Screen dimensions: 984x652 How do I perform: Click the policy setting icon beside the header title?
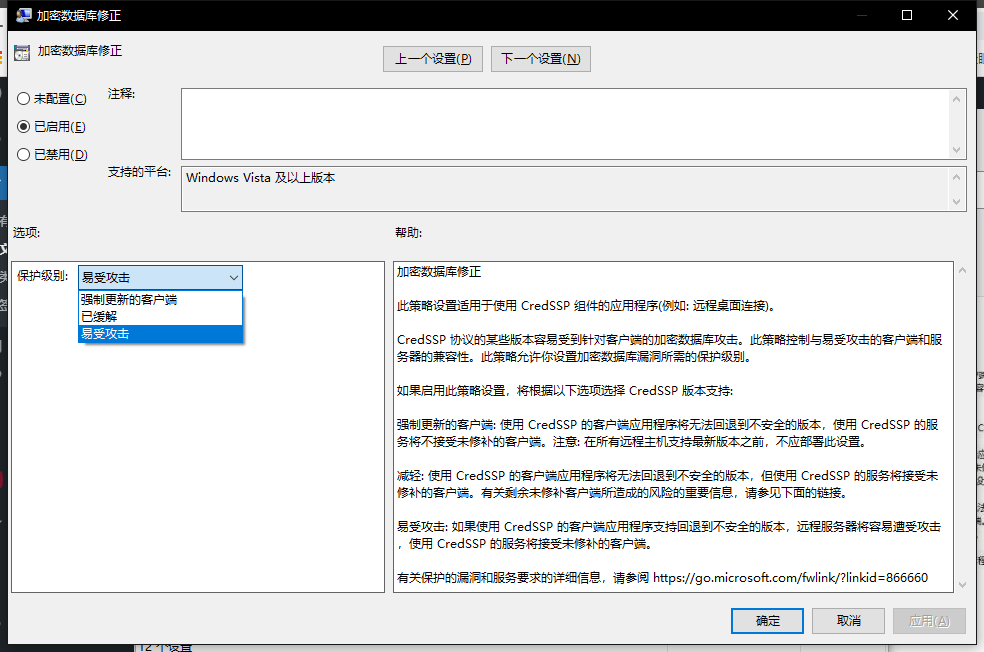pyautogui.click(x=22, y=53)
